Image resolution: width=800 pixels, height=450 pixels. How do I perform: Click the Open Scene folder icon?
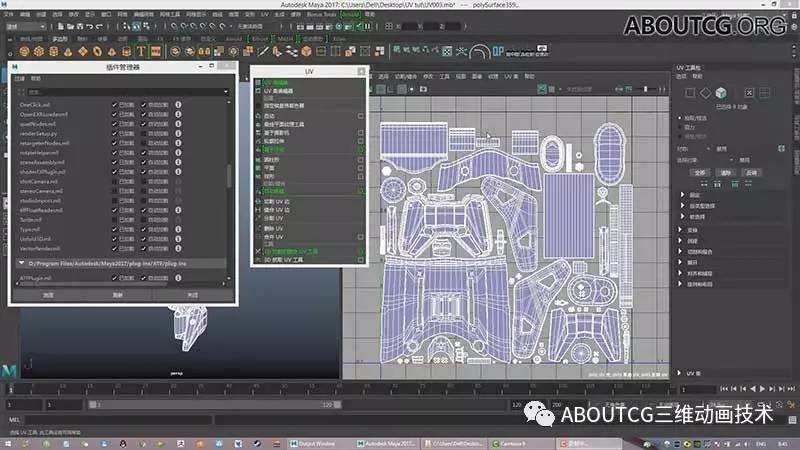tap(70, 26)
